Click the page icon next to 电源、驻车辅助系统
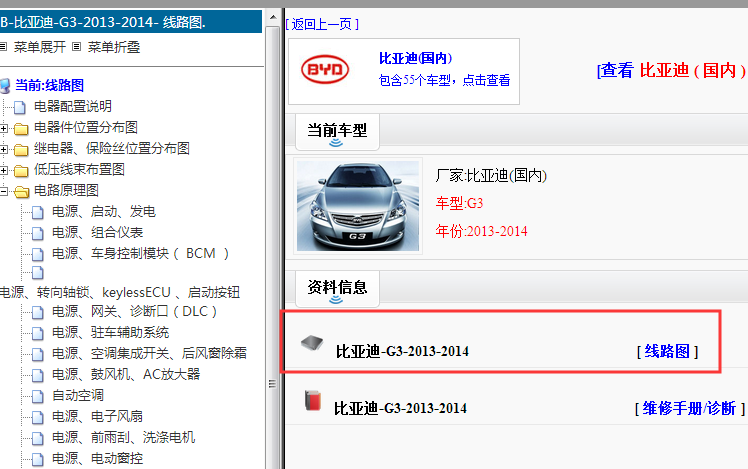The height and width of the screenshot is (469, 748). 38,333
